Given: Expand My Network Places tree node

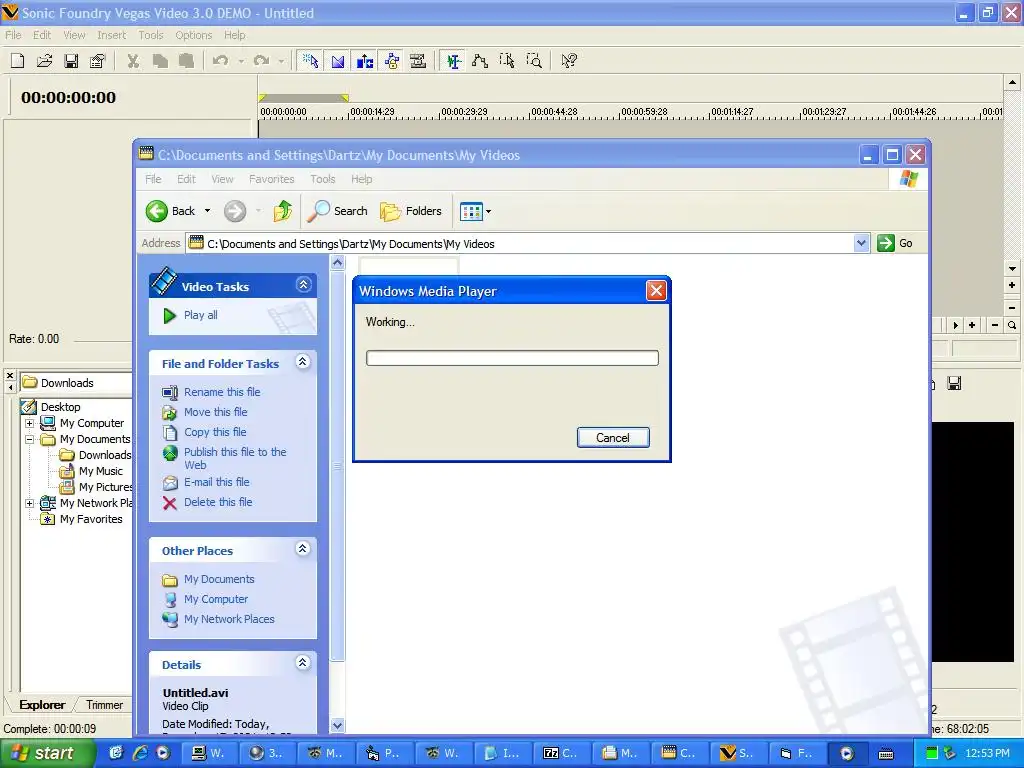Looking at the screenshot, I should click(x=29, y=504).
